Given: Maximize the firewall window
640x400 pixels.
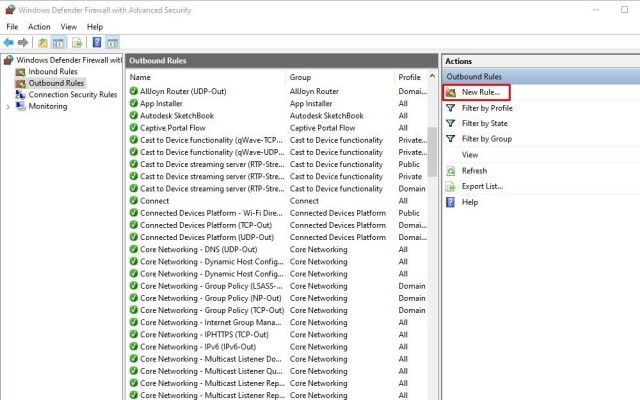Looking at the screenshot, I should coord(624,9).
